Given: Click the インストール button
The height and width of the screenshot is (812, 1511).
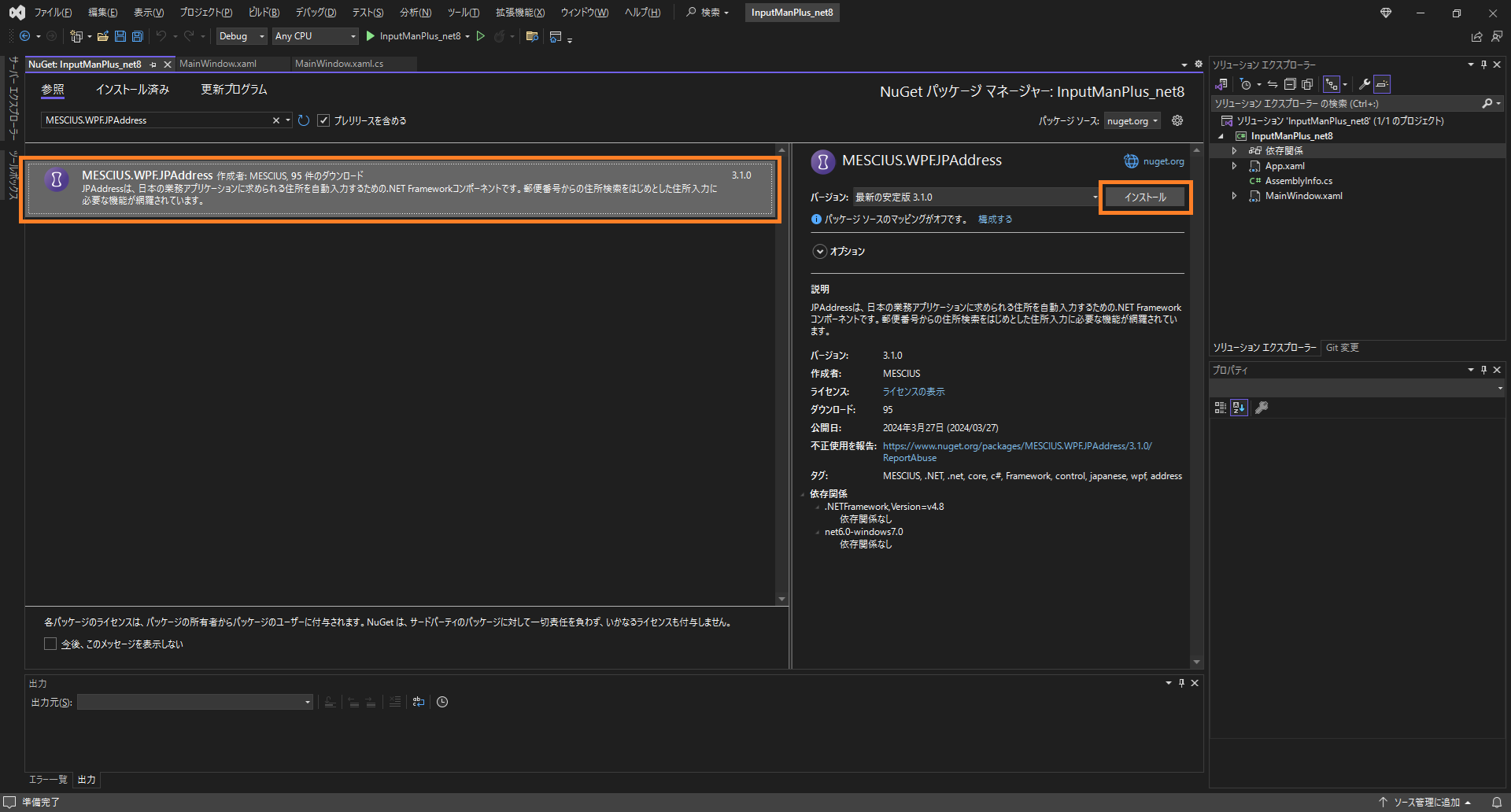Looking at the screenshot, I should tap(1145, 197).
